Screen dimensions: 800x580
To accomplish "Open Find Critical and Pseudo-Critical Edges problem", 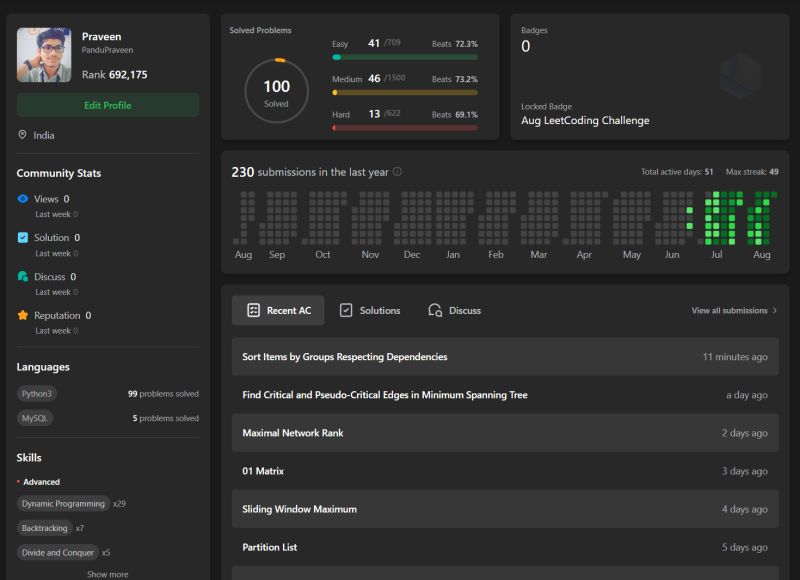I will click(x=505, y=395).
